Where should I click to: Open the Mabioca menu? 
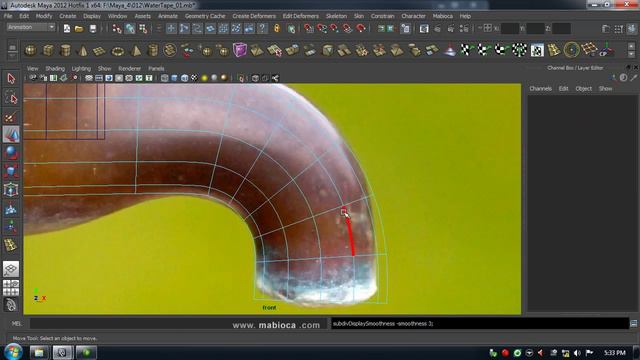point(442,16)
